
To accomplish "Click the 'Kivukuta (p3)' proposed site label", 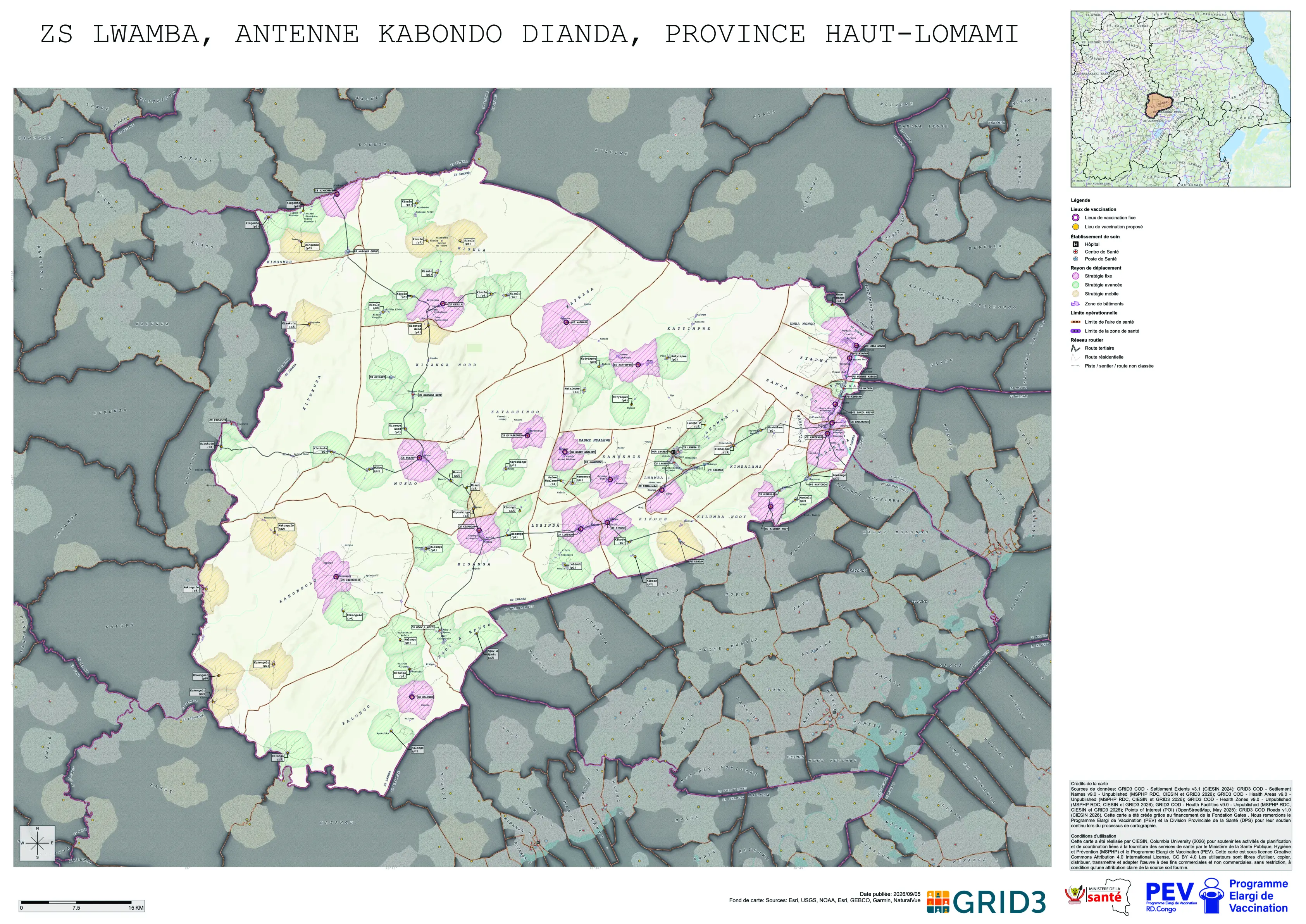I will [x=289, y=326].
